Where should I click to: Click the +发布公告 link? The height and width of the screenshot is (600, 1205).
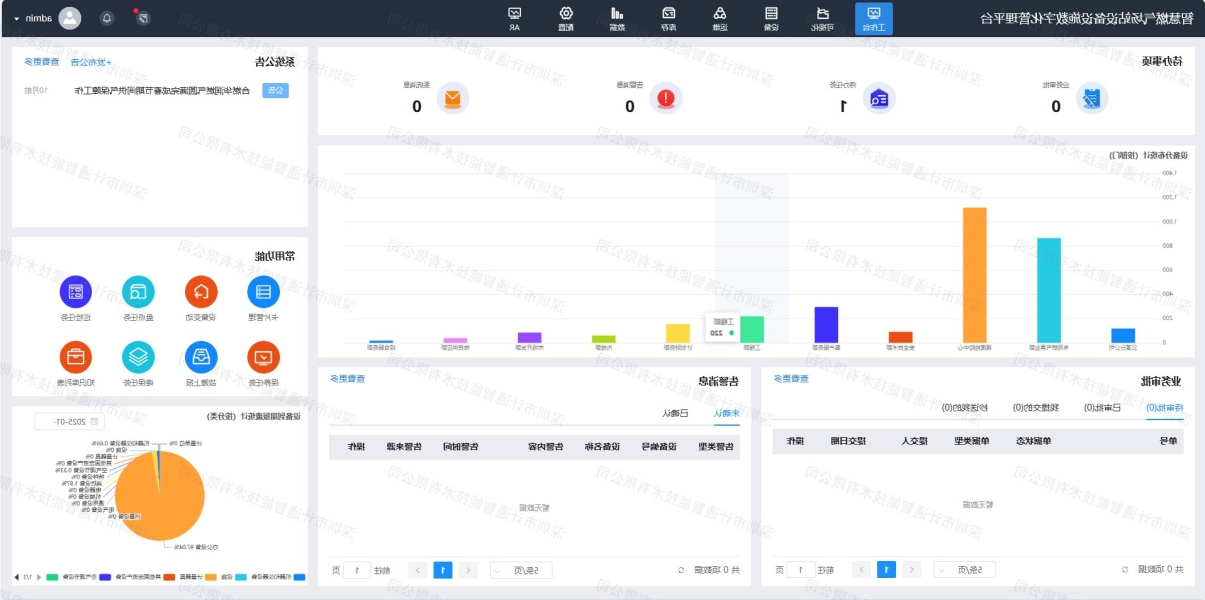[x=96, y=62]
